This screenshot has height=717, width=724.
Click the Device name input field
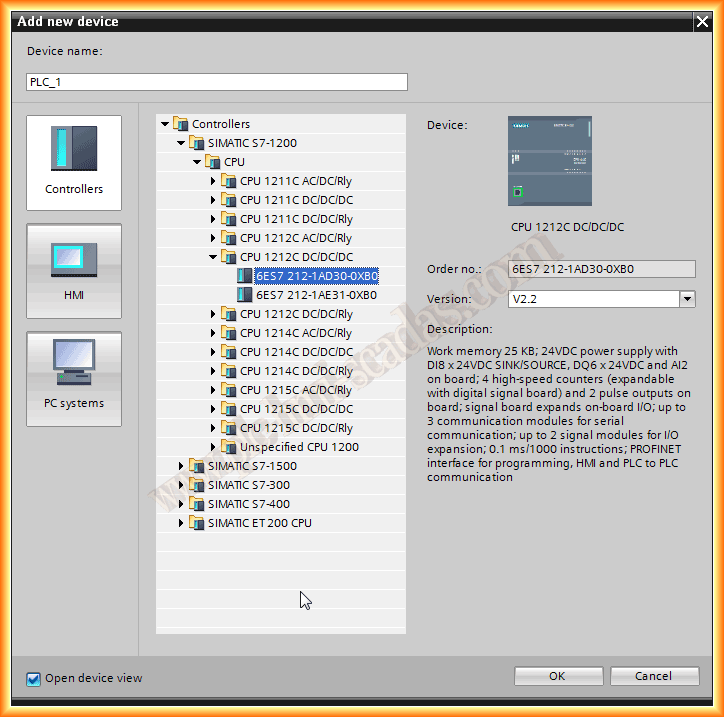click(x=217, y=82)
